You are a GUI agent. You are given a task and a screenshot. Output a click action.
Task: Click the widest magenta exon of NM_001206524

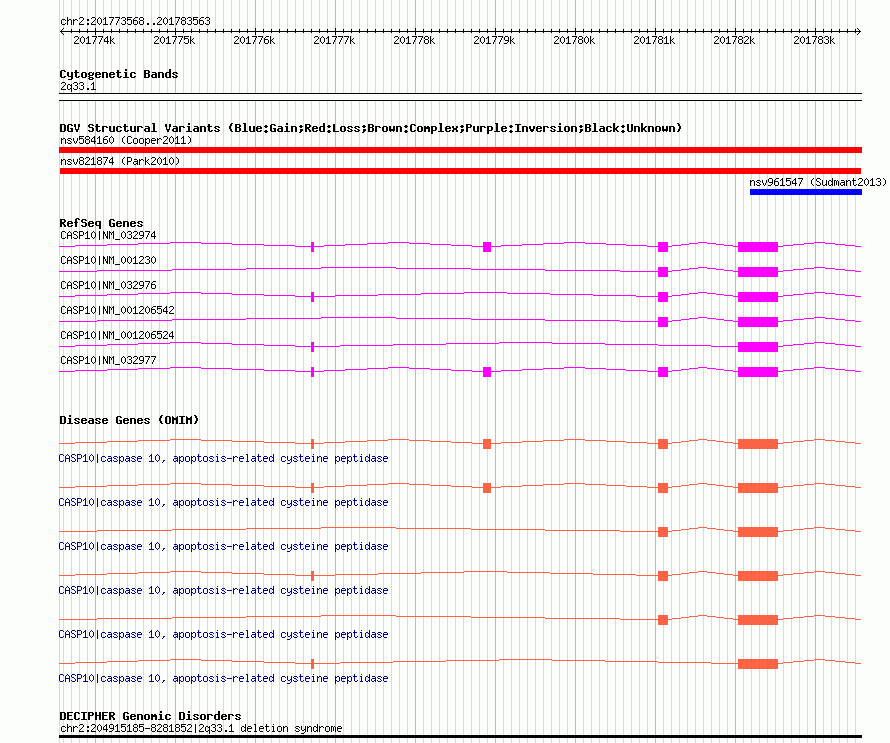tap(758, 347)
